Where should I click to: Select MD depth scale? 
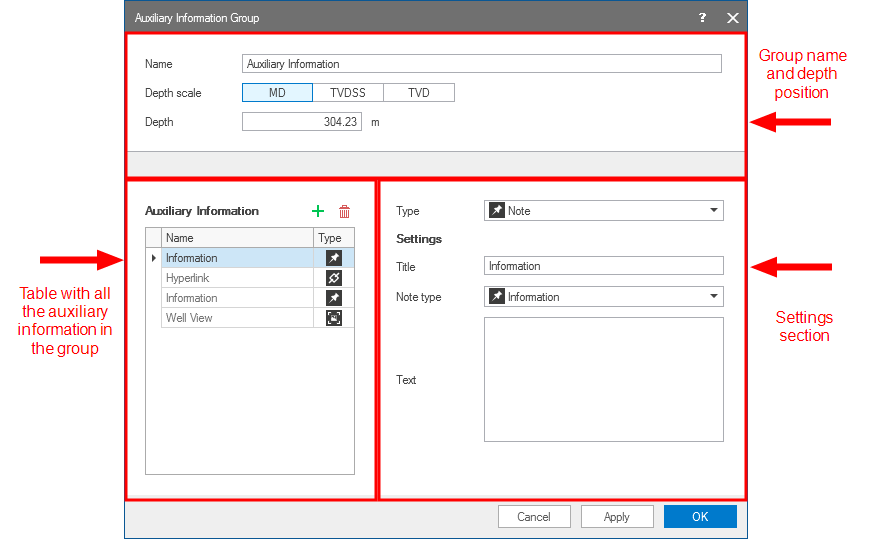tap(277, 93)
